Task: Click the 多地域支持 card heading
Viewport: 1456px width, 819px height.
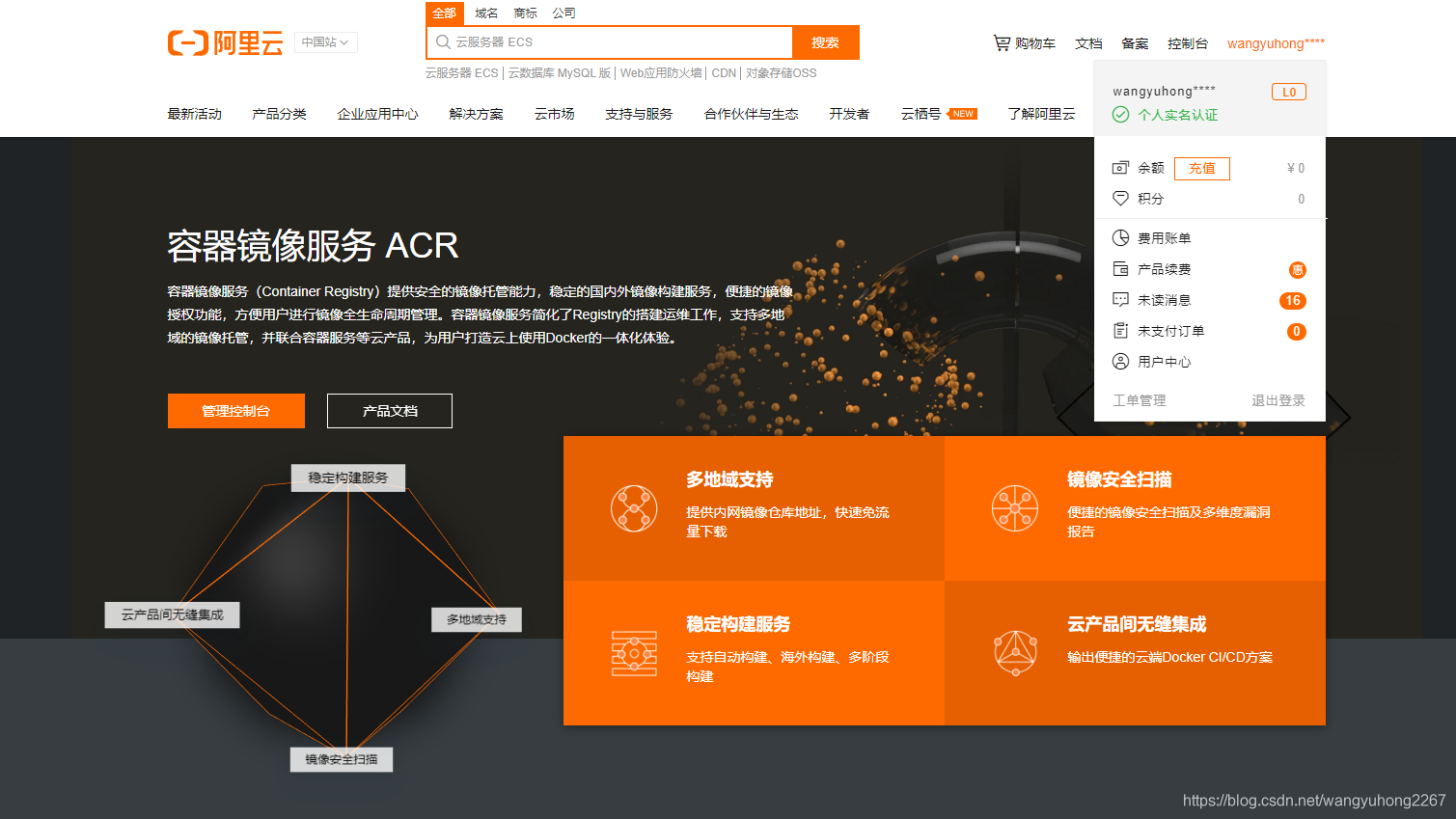Action: coord(729,479)
